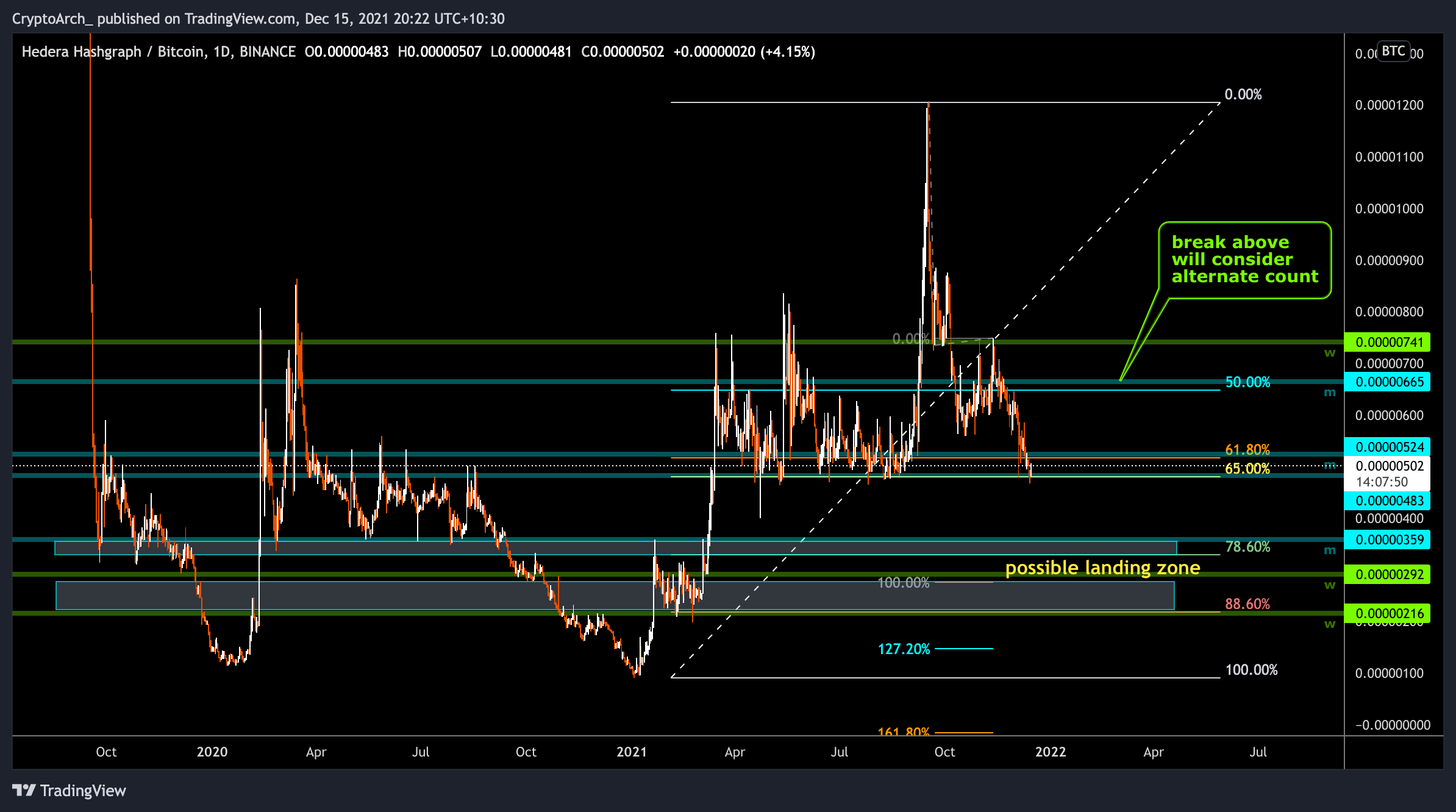Click the 50.00% Fibonacci level label

pyautogui.click(x=1247, y=382)
